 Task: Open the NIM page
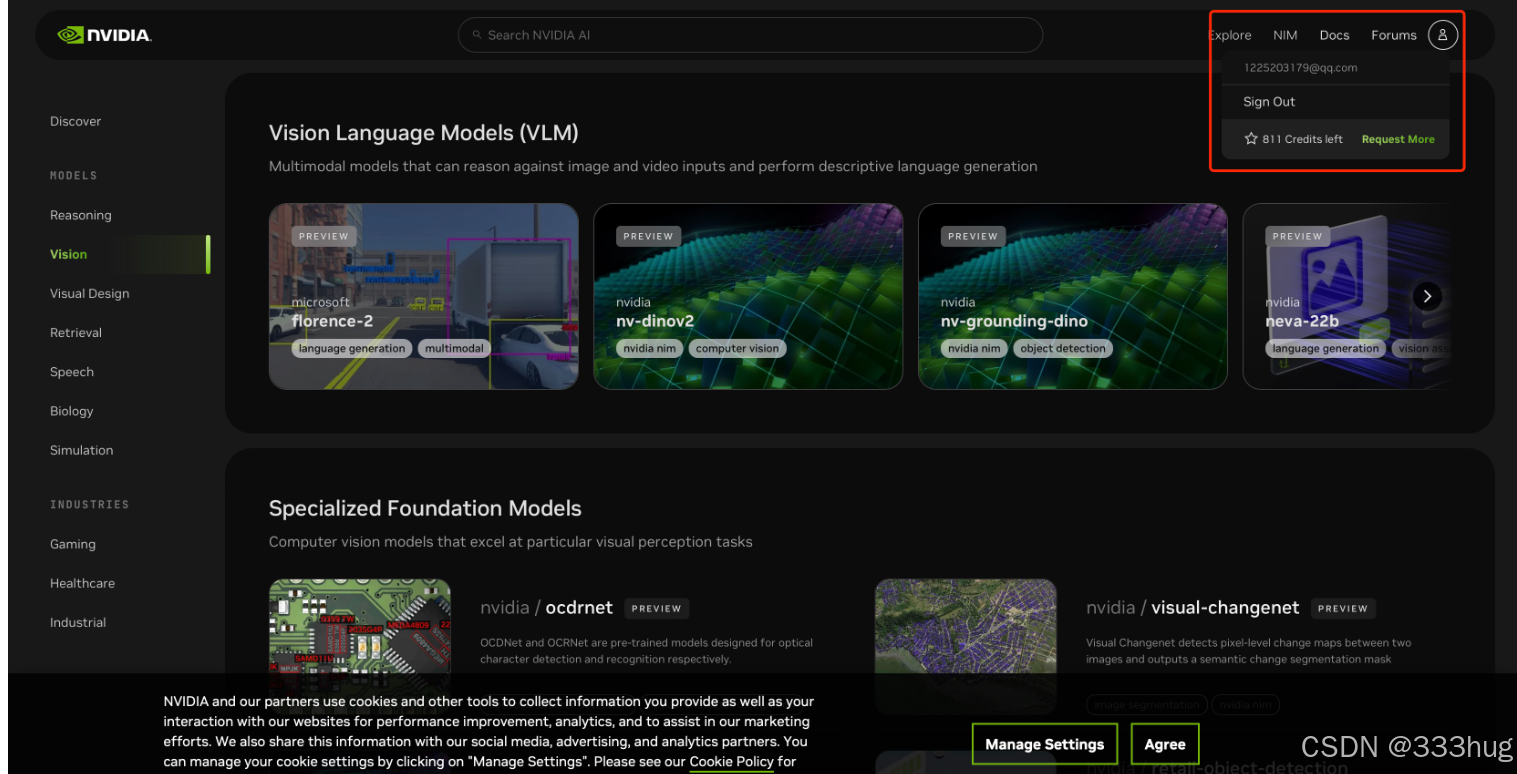coord(1285,35)
